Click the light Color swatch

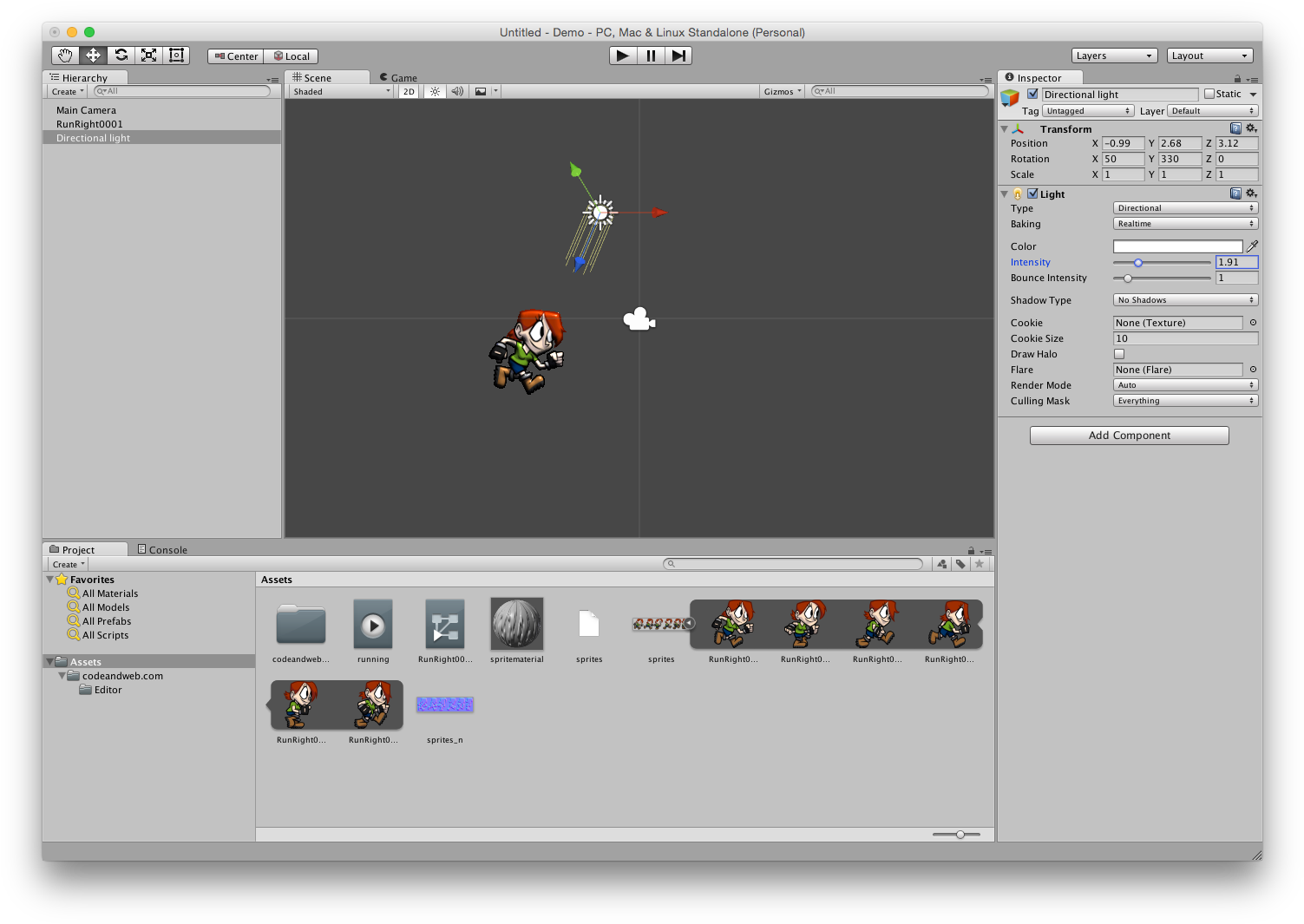tap(1177, 246)
